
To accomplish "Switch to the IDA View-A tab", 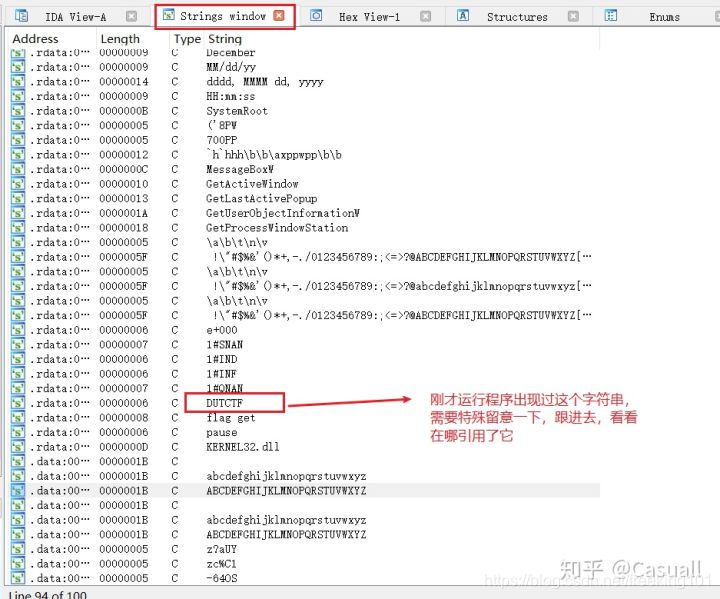I will coord(75,17).
